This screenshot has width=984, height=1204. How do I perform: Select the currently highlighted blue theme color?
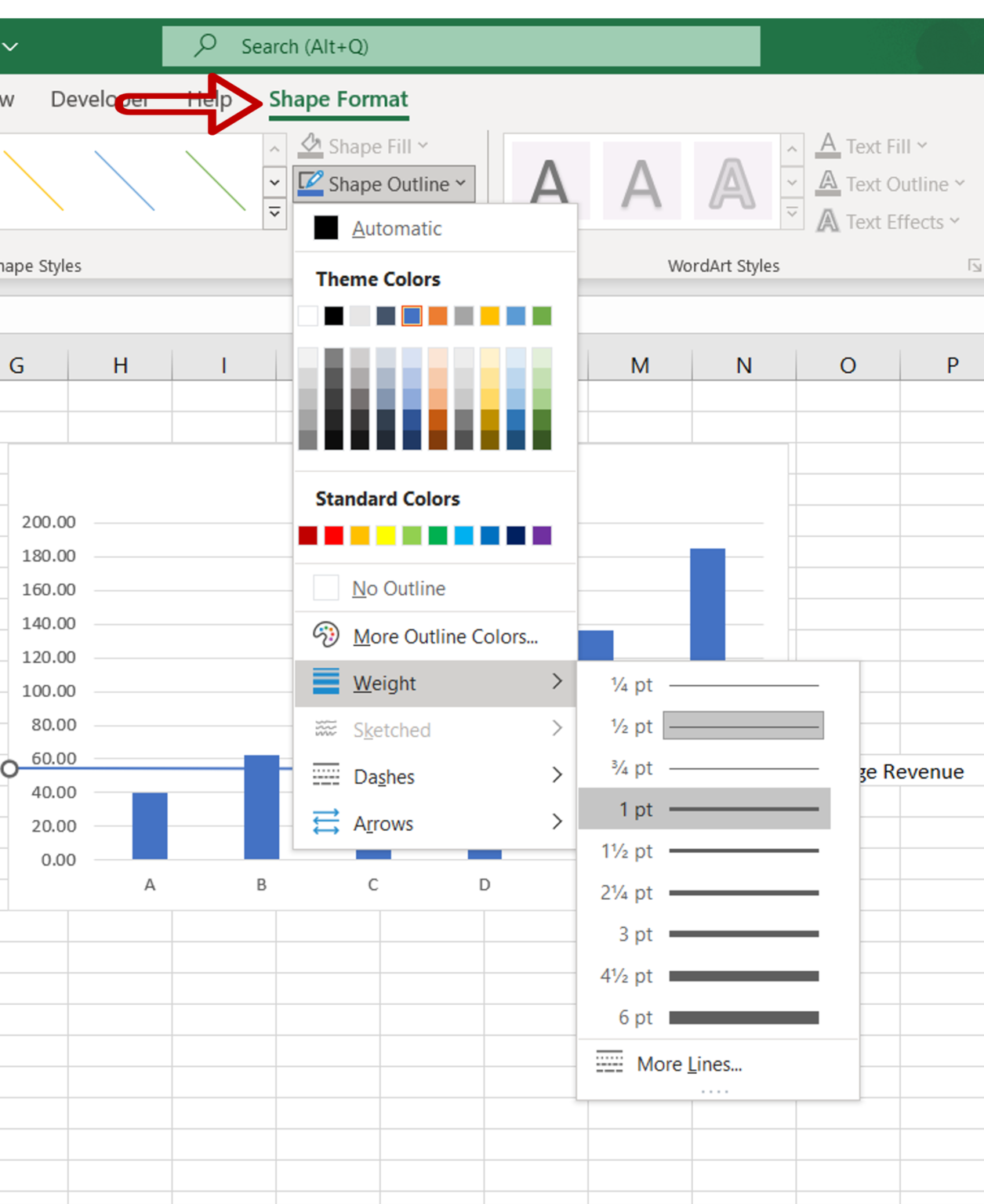tap(411, 316)
